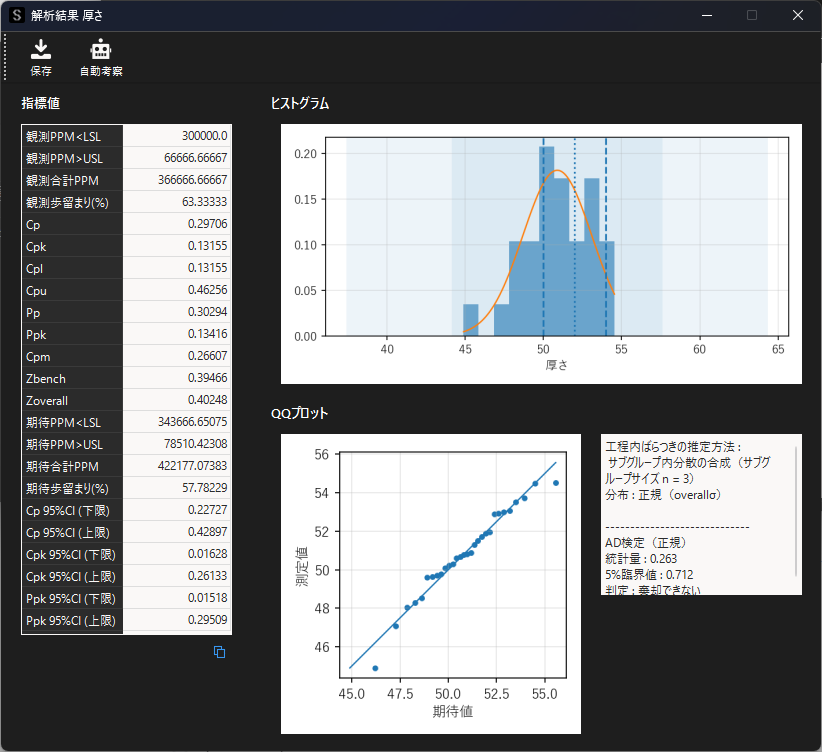Select the 観測PPM<LSL row label
The height and width of the screenshot is (752, 822).
(72, 136)
